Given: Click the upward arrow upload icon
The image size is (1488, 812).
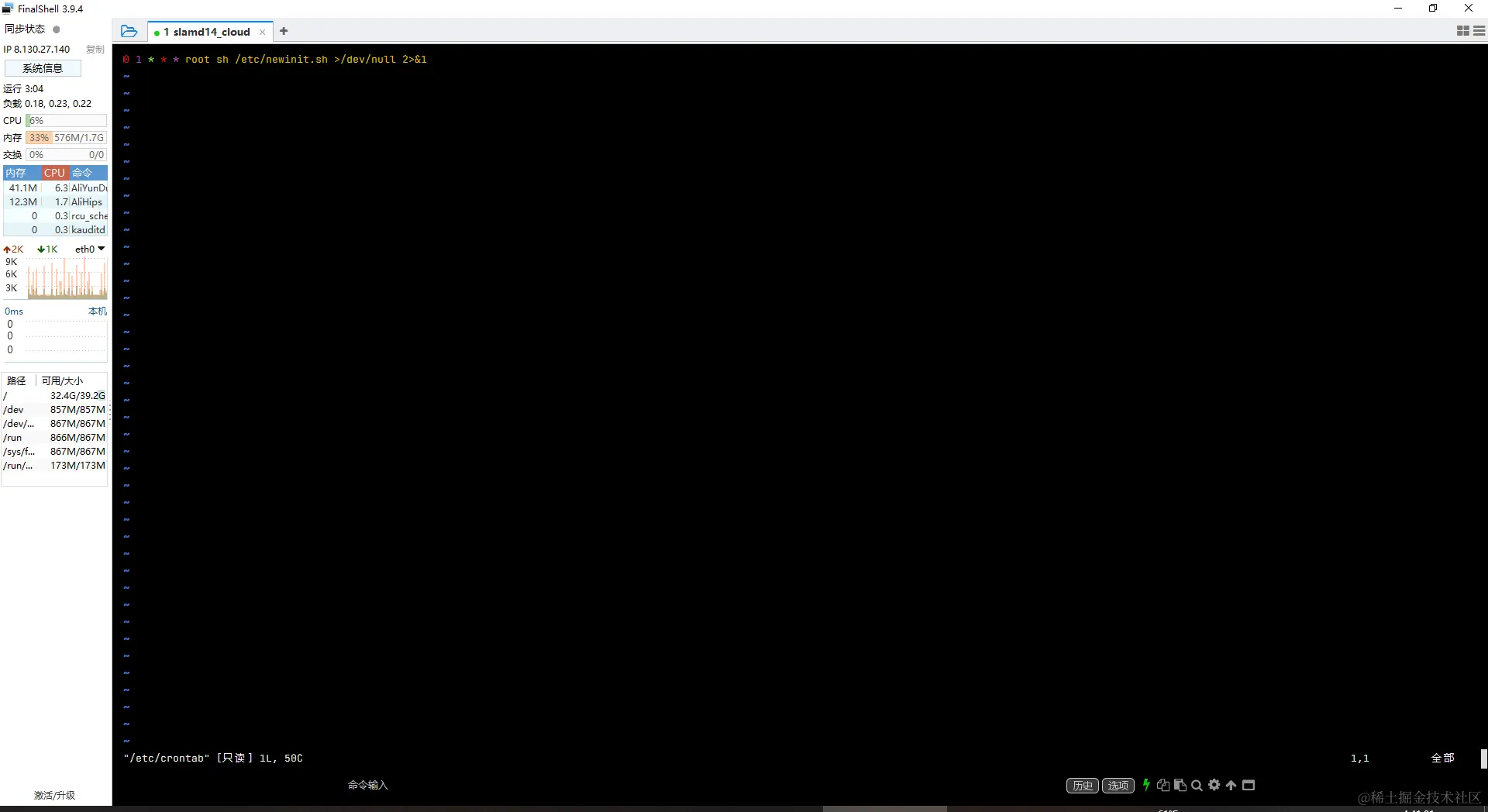Looking at the screenshot, I should [1231, 785].
